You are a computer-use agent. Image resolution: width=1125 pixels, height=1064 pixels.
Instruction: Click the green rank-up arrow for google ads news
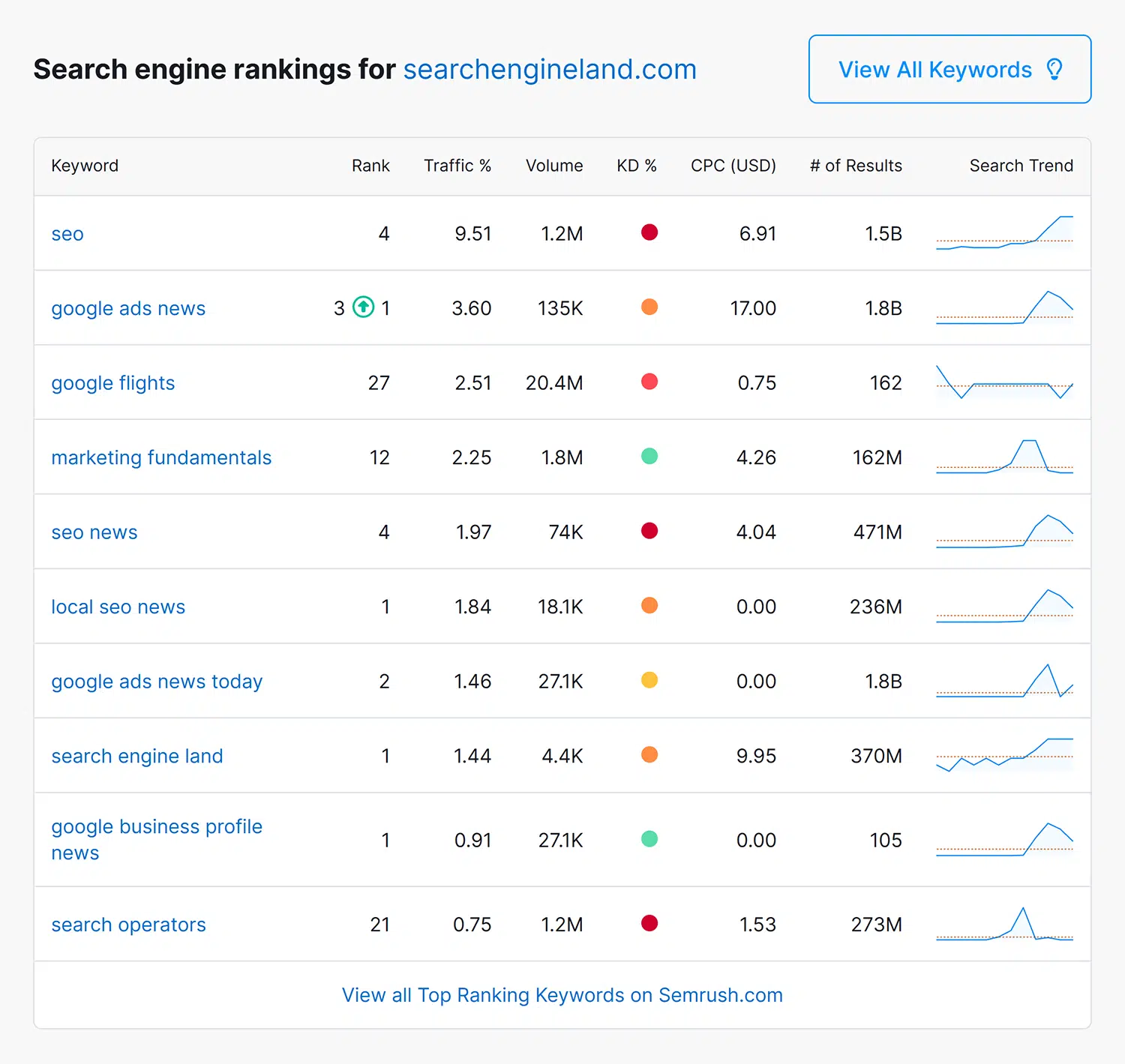pyautogui.click(x=362, y=307)
